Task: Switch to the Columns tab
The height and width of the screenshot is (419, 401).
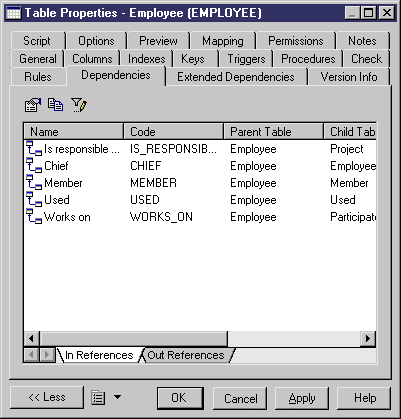Action: (x=92, y=59)
